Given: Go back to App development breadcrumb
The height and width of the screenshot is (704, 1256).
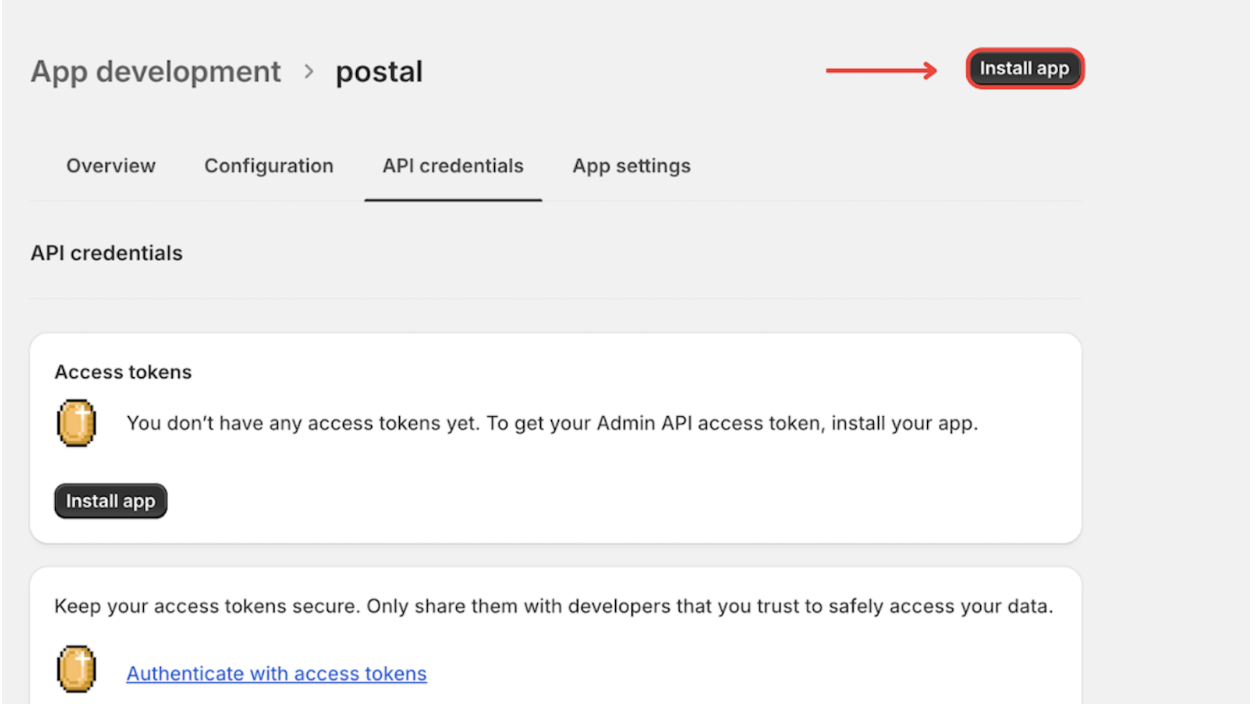Looking at the screenshot, I should point(156,72).
